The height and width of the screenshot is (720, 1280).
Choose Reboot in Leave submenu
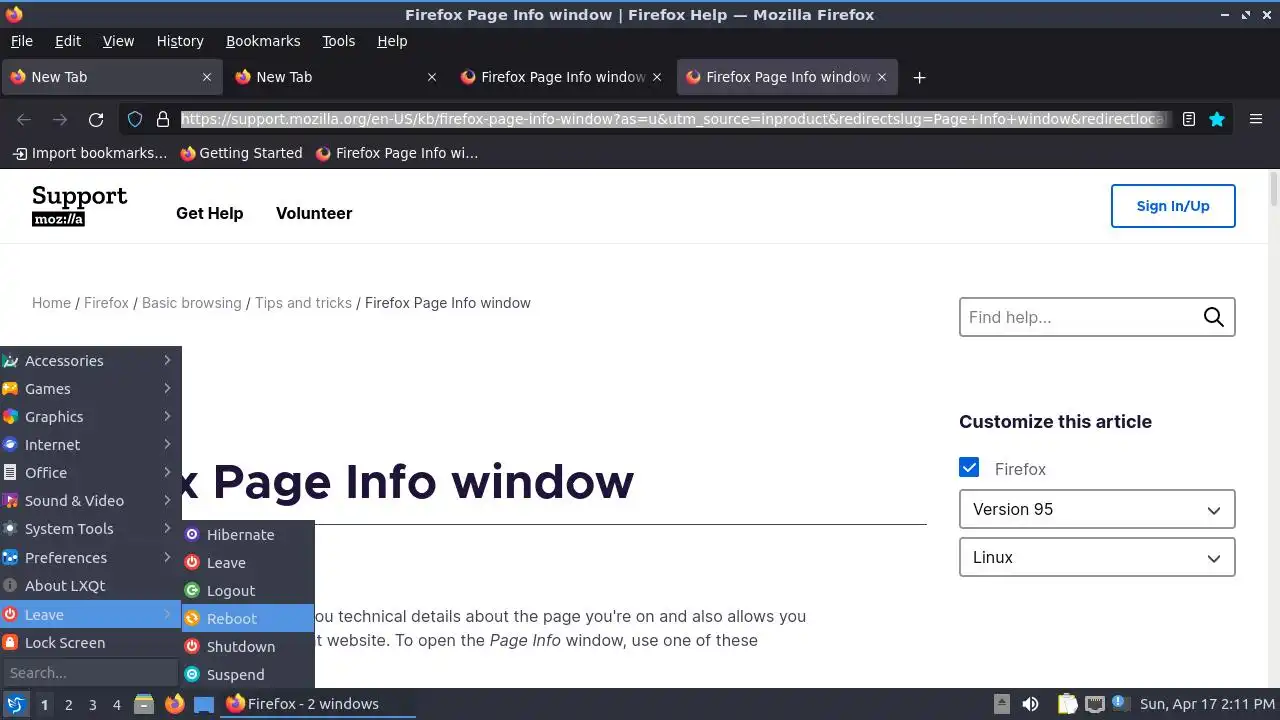pos(248,619)
